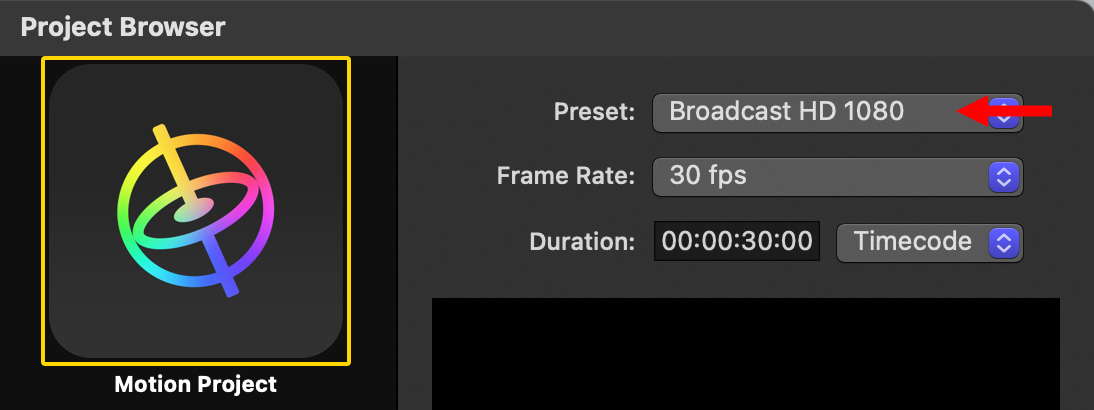The image size is (1094, 410).
Task: Click the Timecode blue chevron arrows
Action: coord(1003,241)
